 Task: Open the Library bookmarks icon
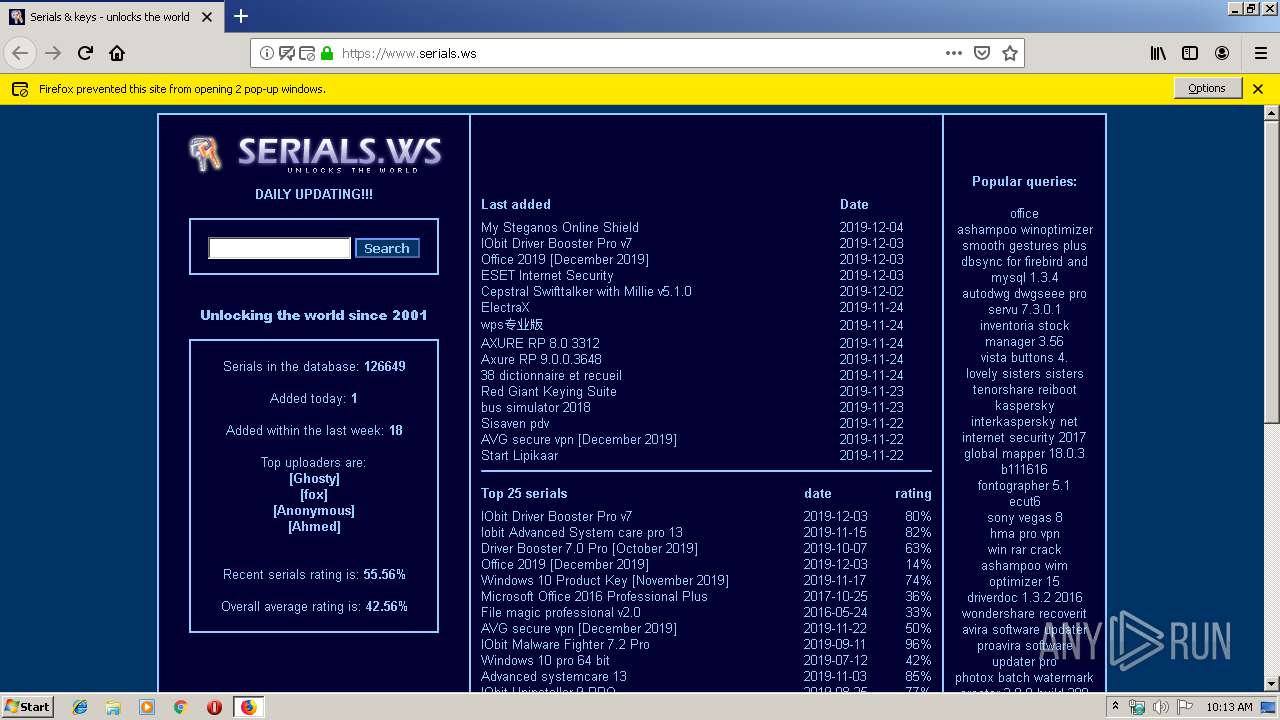(1158, 53)
